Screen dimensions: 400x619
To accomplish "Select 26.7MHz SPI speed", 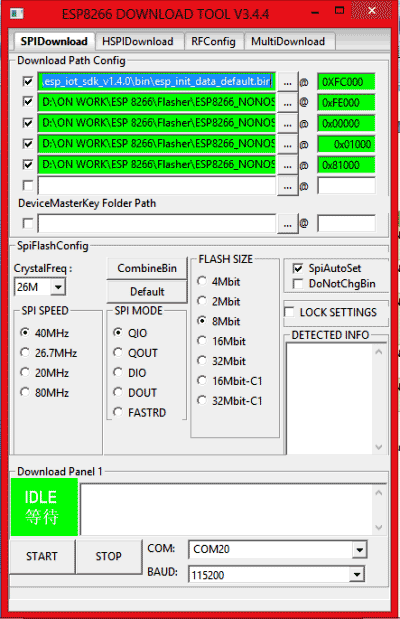I will tap(48, 353).
